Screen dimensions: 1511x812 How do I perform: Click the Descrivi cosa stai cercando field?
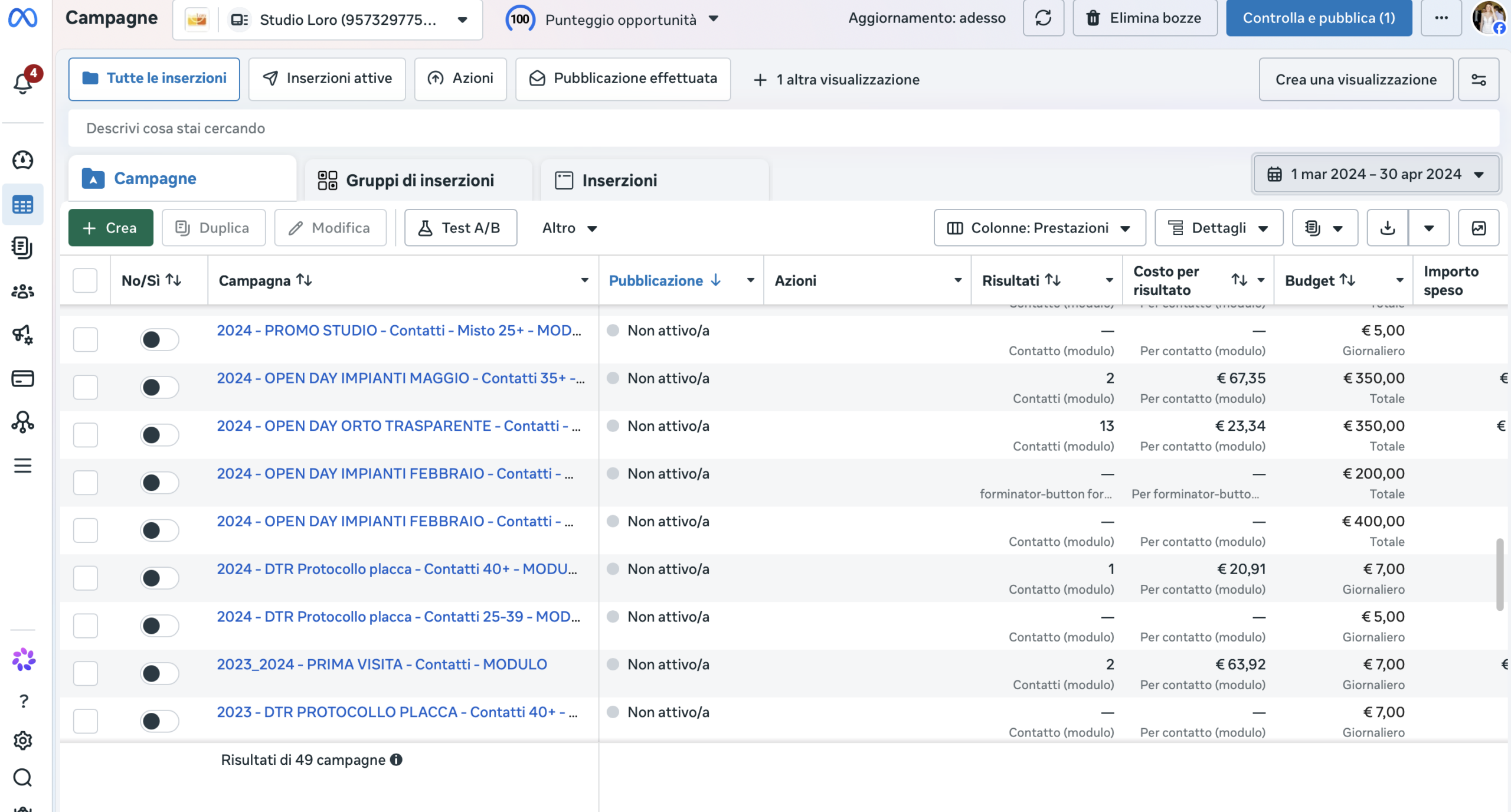(784, 128)
